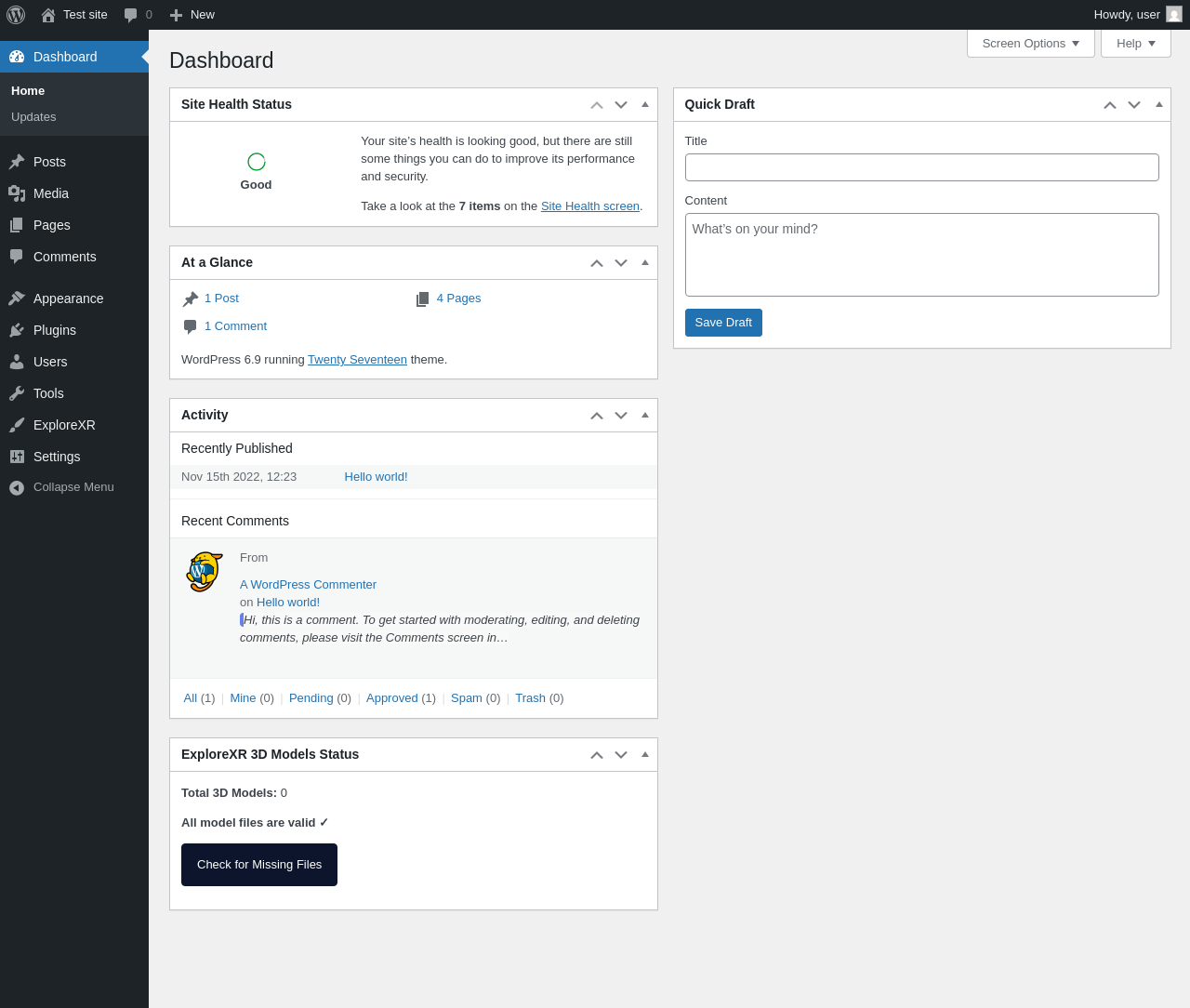Move At a Glance panel down

[x=621, y=263]
